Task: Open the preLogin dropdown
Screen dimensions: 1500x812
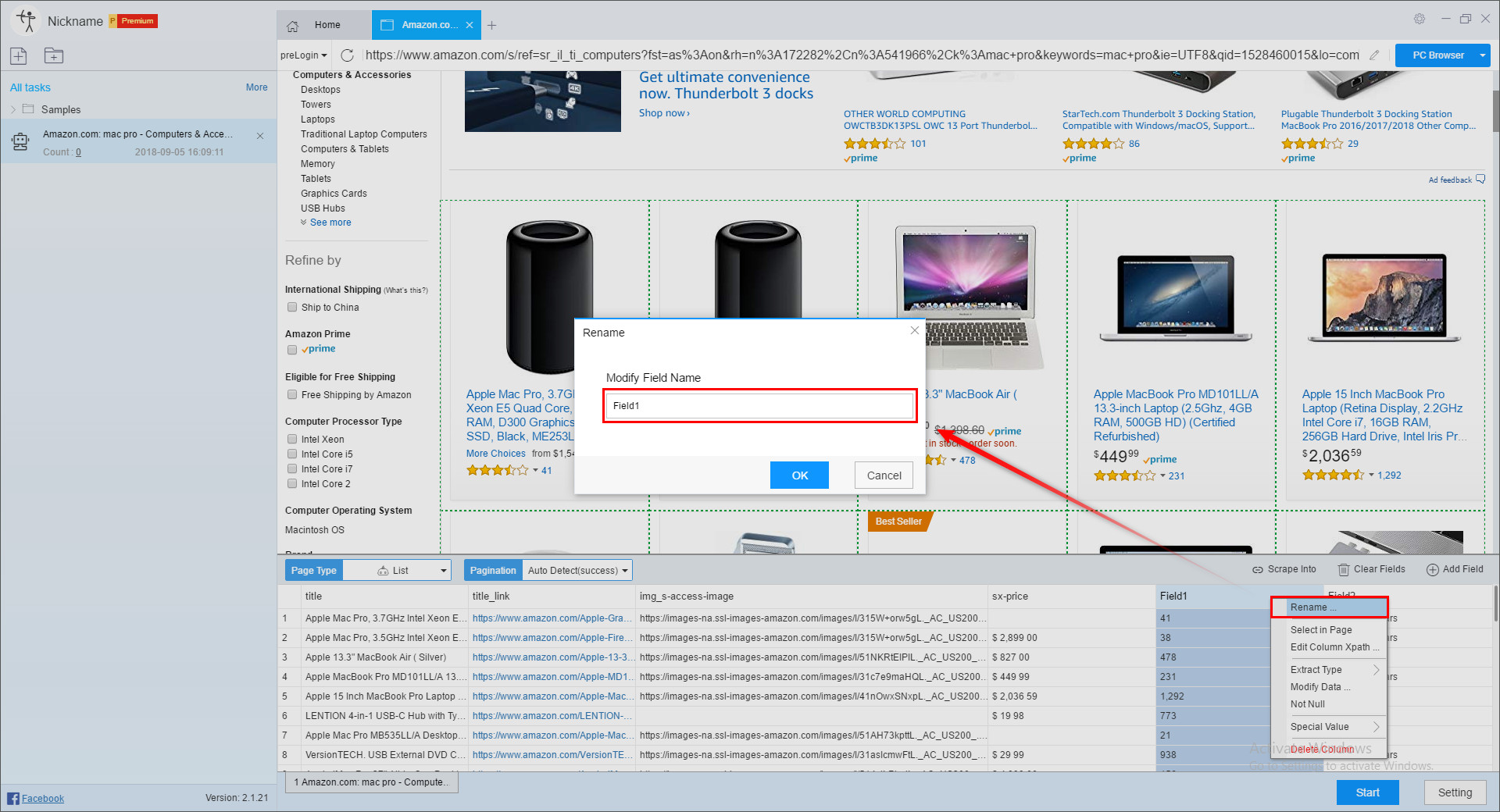Action: coord(304,55)
